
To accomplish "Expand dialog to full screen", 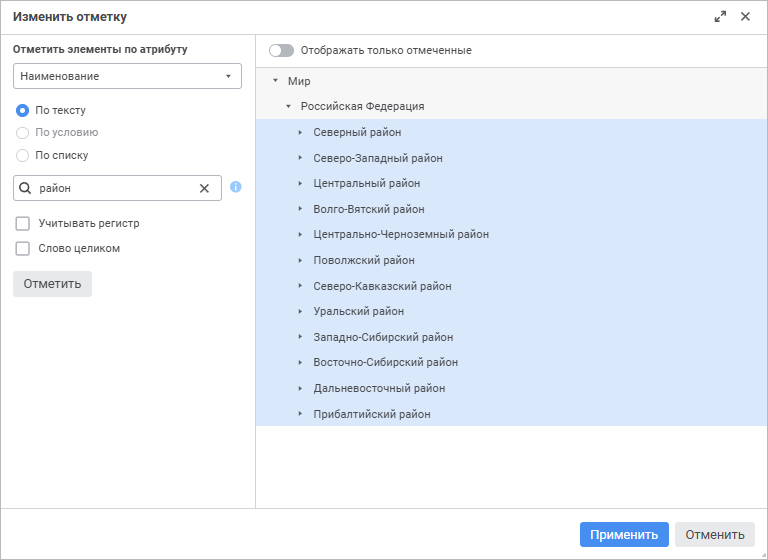I will [720, 17].
